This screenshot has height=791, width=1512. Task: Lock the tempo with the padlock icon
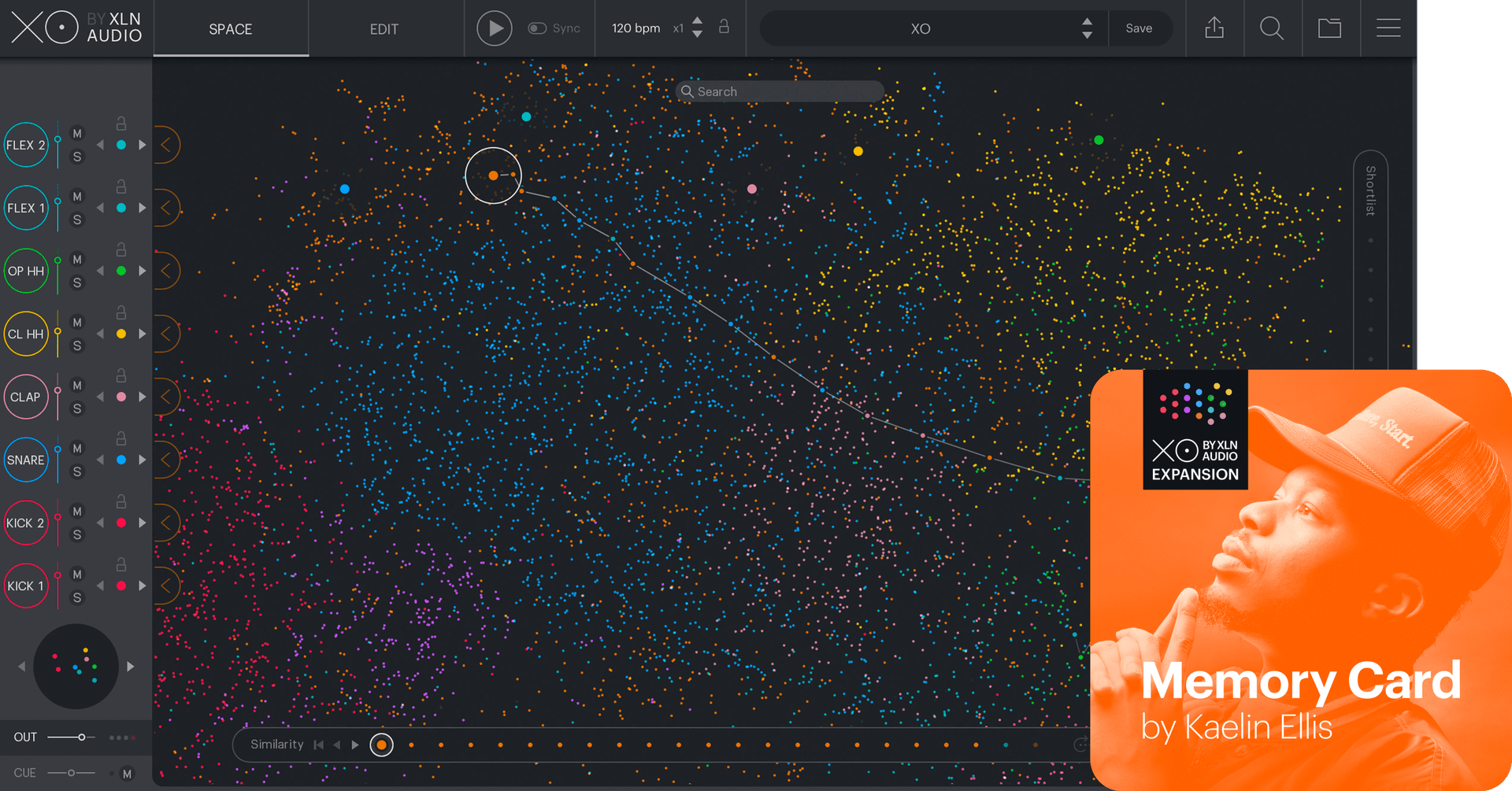pos(724,27)
